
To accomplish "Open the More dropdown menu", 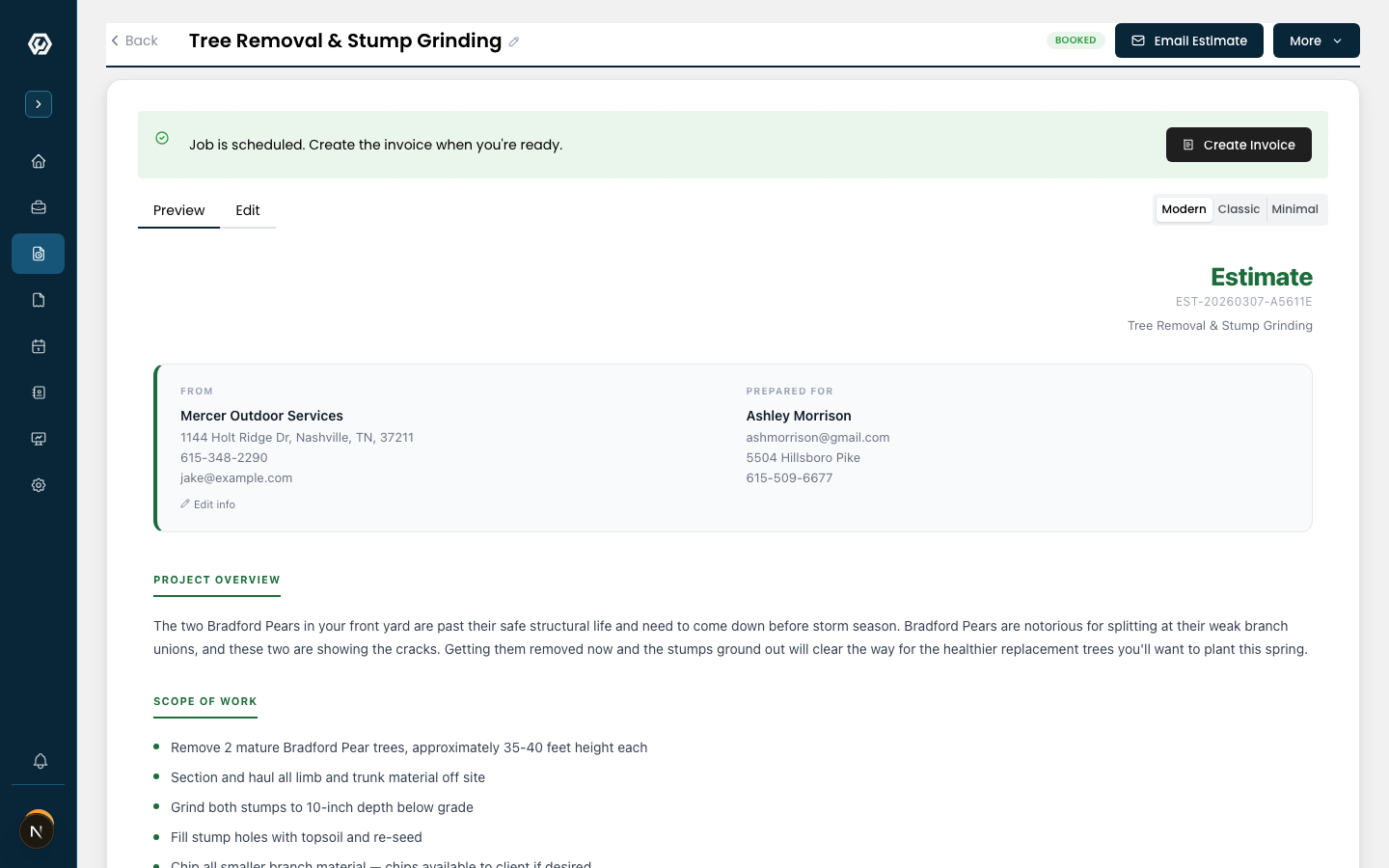I will [1316, 41].
